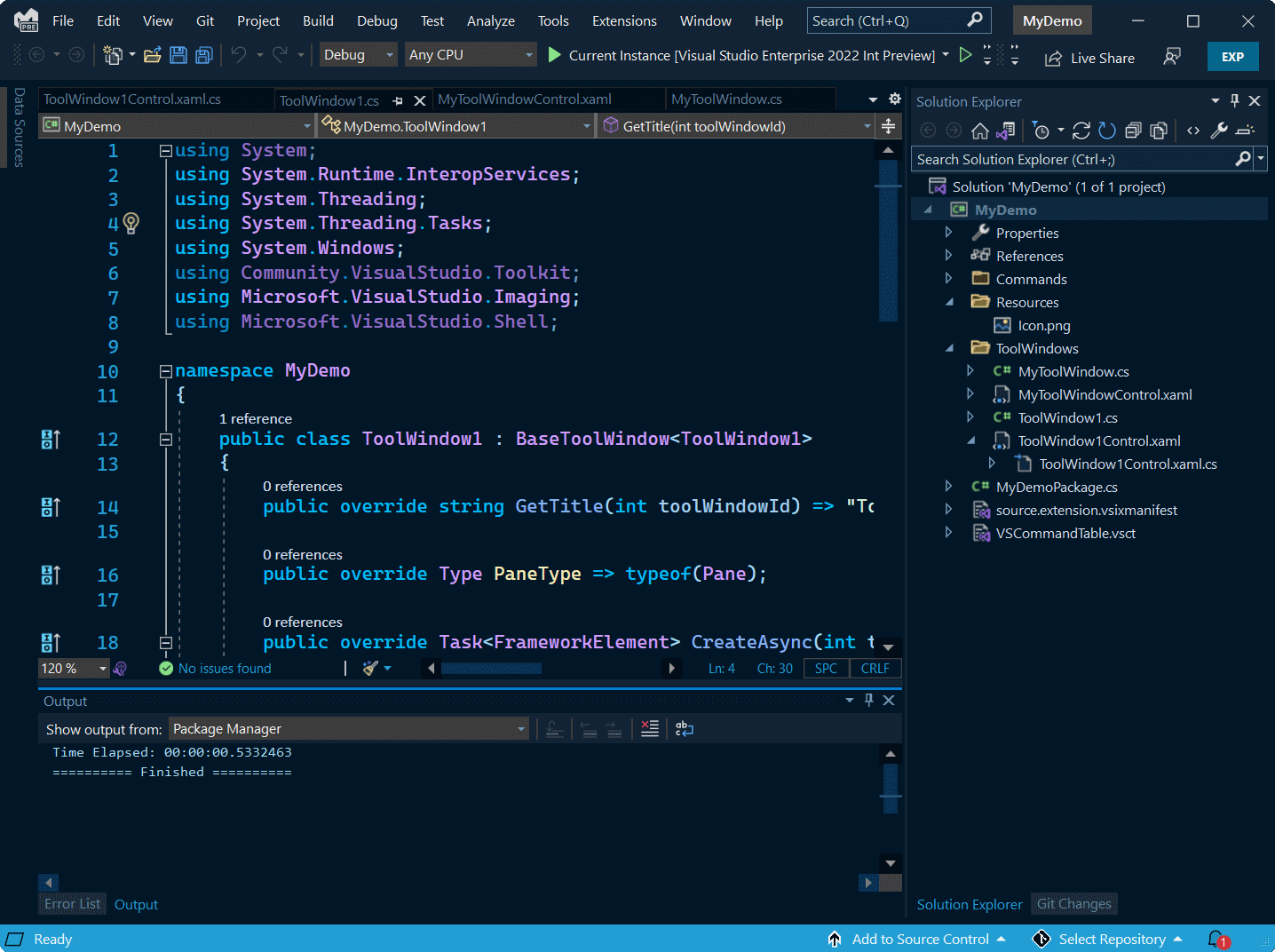This screenshot has height=952, width=1275.
Task: Toggle SPC indicator in status bar
Action: tap(825, 668)
